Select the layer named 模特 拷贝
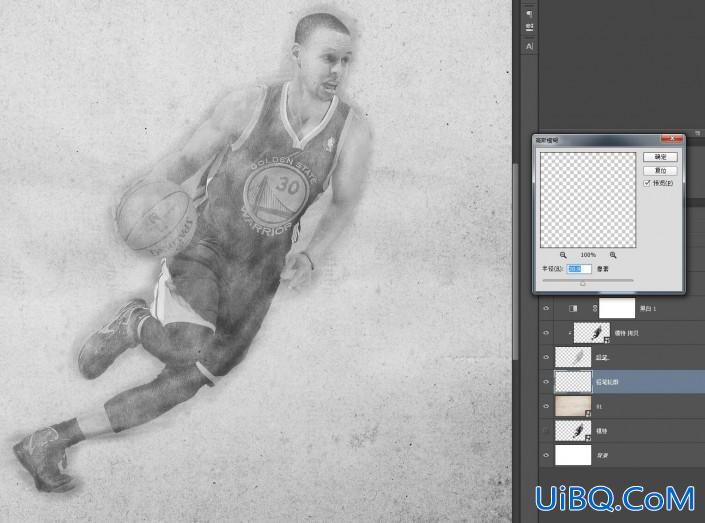 point(626,333)
